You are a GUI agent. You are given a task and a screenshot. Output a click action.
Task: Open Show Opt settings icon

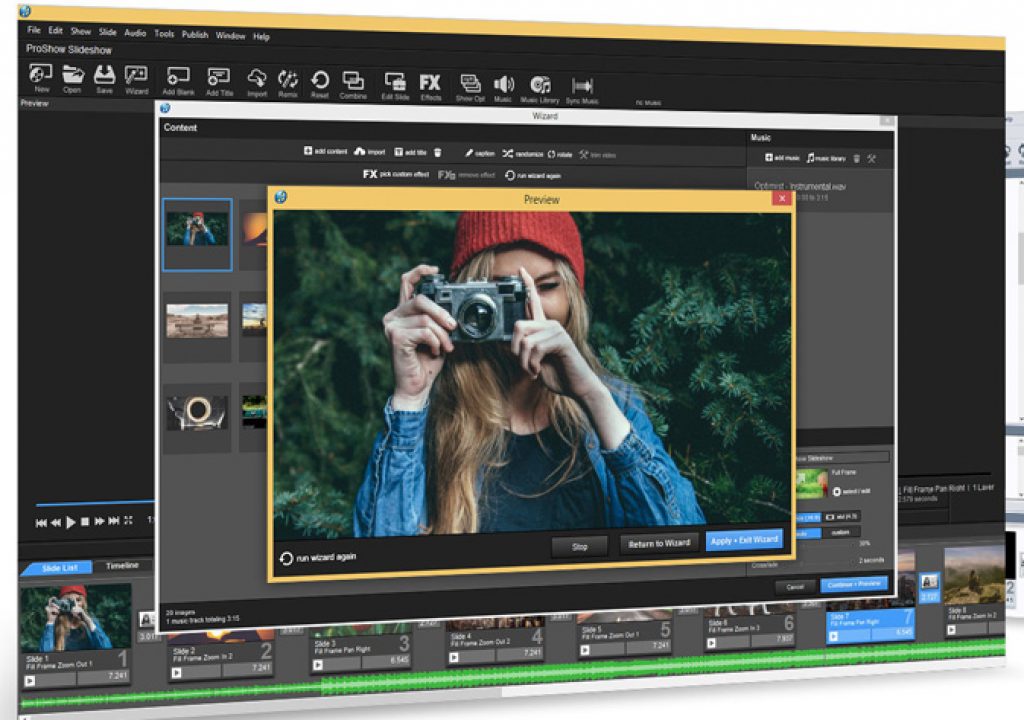point(470,87)
